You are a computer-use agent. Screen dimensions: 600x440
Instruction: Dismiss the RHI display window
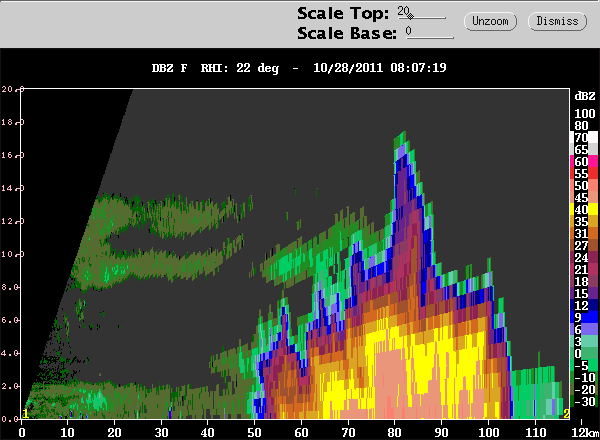click(557, 21)
